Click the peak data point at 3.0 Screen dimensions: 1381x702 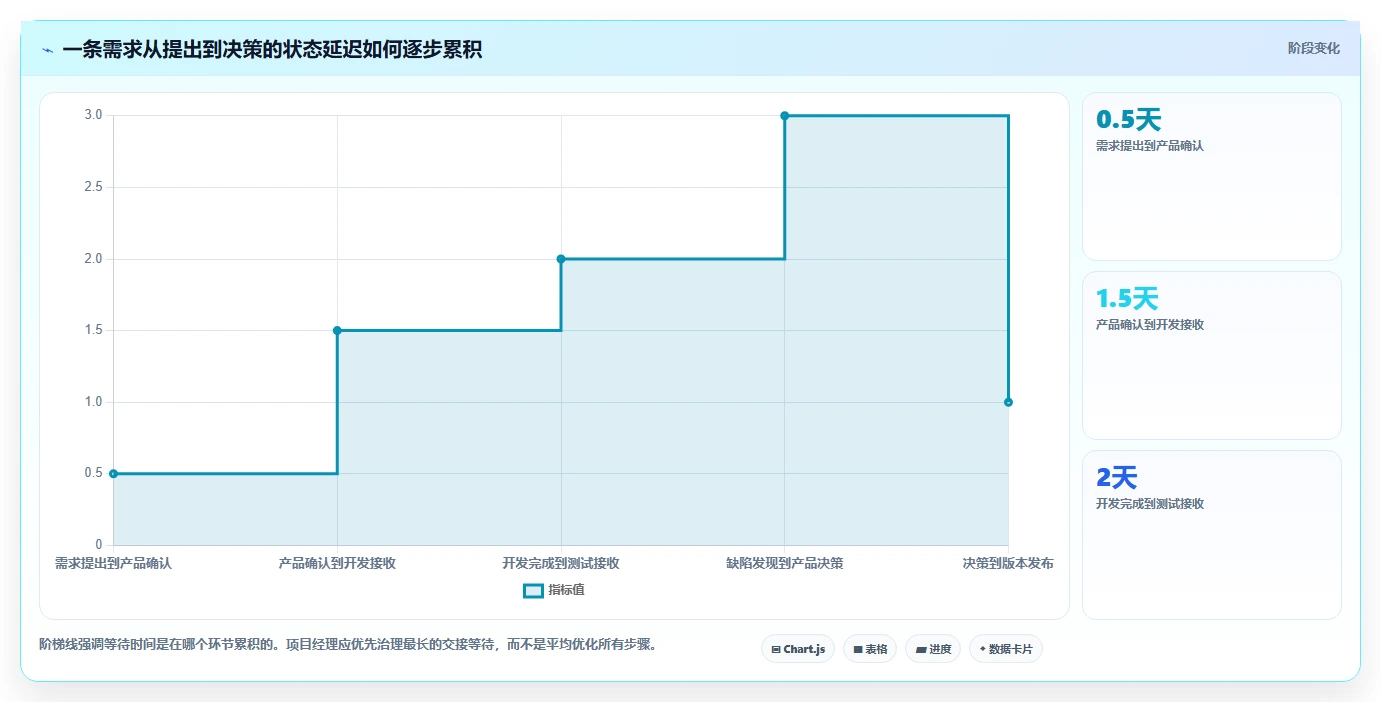785,116
